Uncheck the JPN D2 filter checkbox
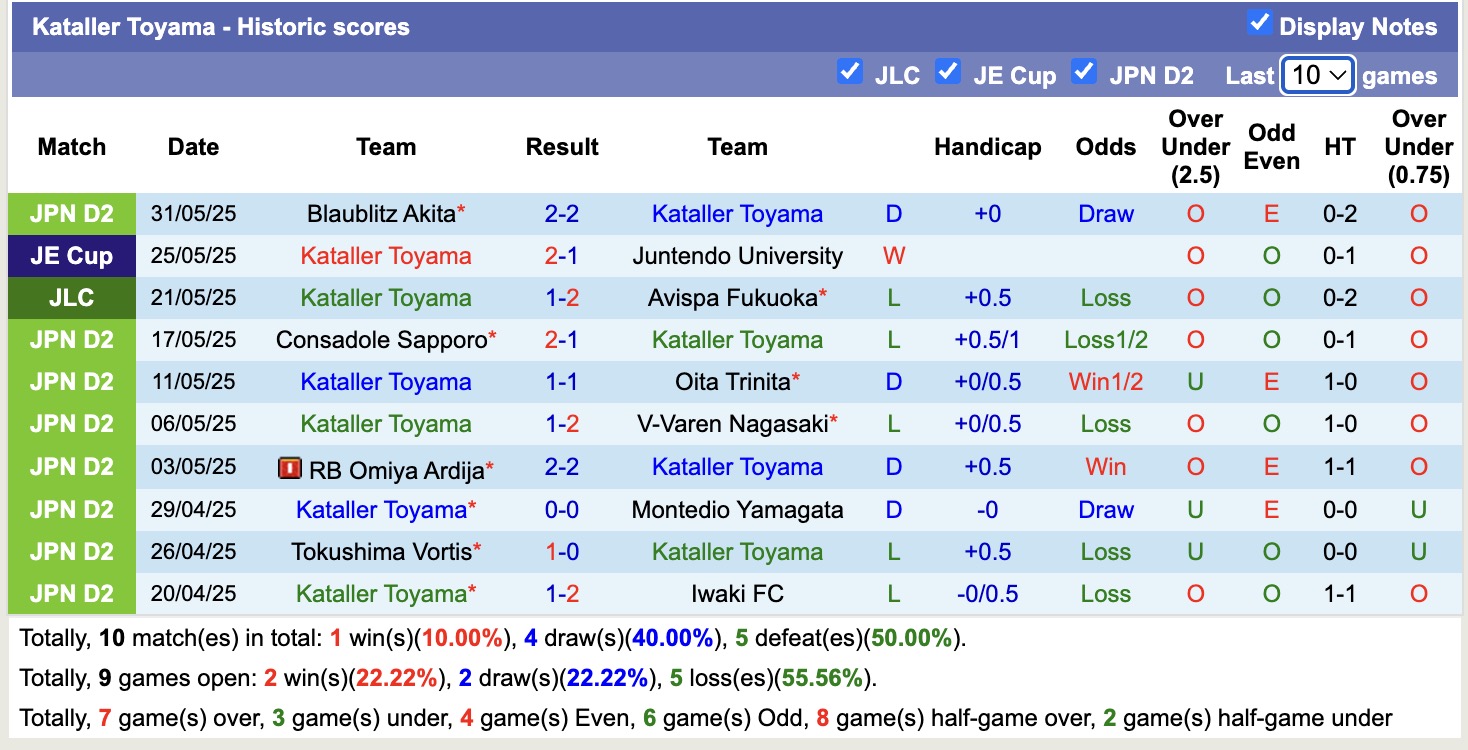The image size is (1468, 750). tap(1084, 72)
